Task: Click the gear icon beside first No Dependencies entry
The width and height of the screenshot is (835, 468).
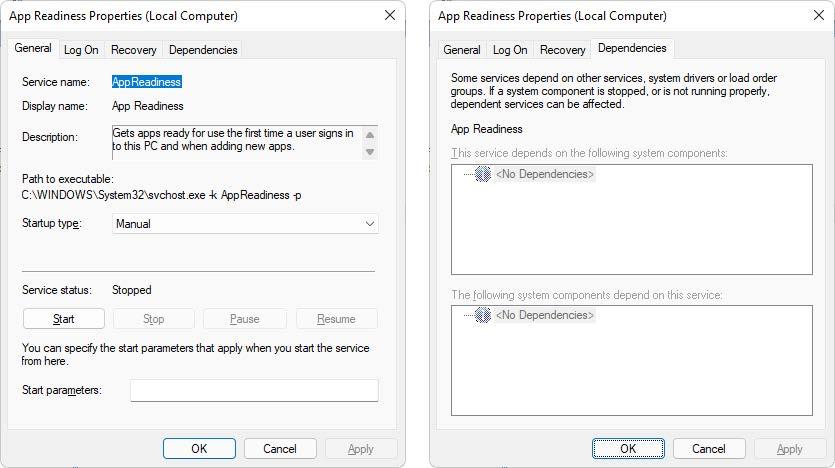Action: click(482, 174)
